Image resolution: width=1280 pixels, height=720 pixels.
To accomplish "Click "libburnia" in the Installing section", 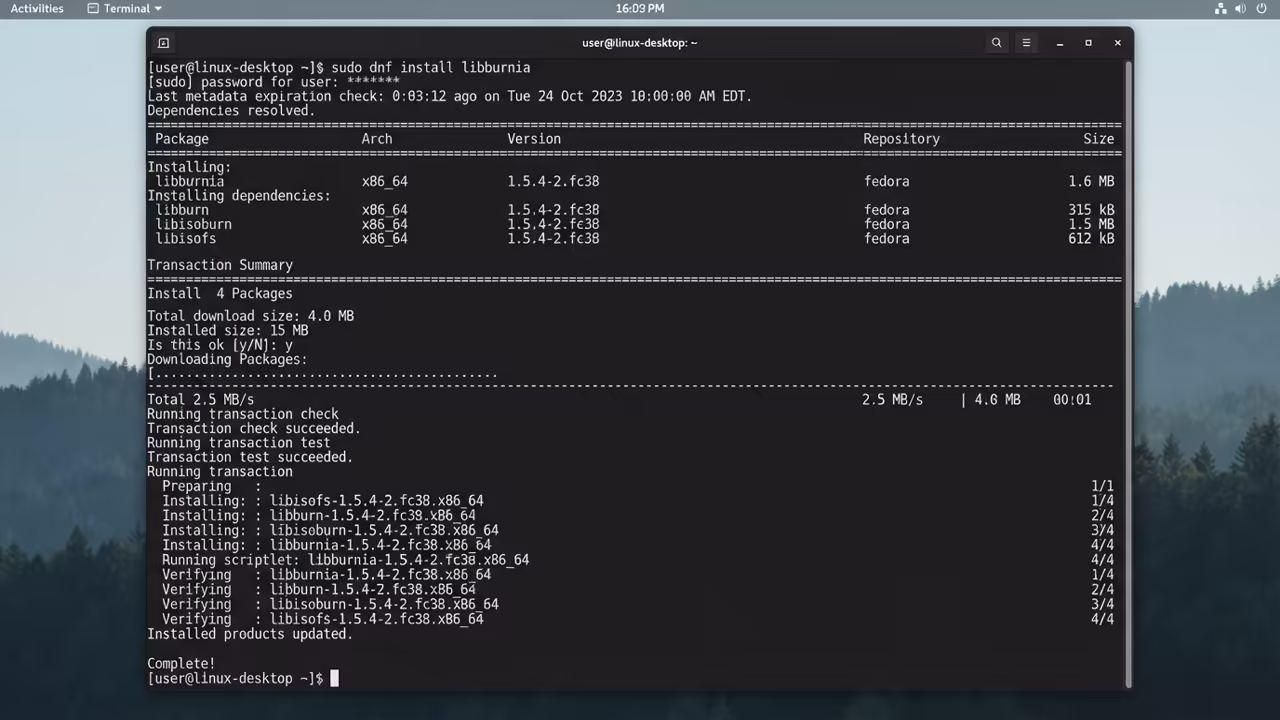I will [x=190, y=182].
